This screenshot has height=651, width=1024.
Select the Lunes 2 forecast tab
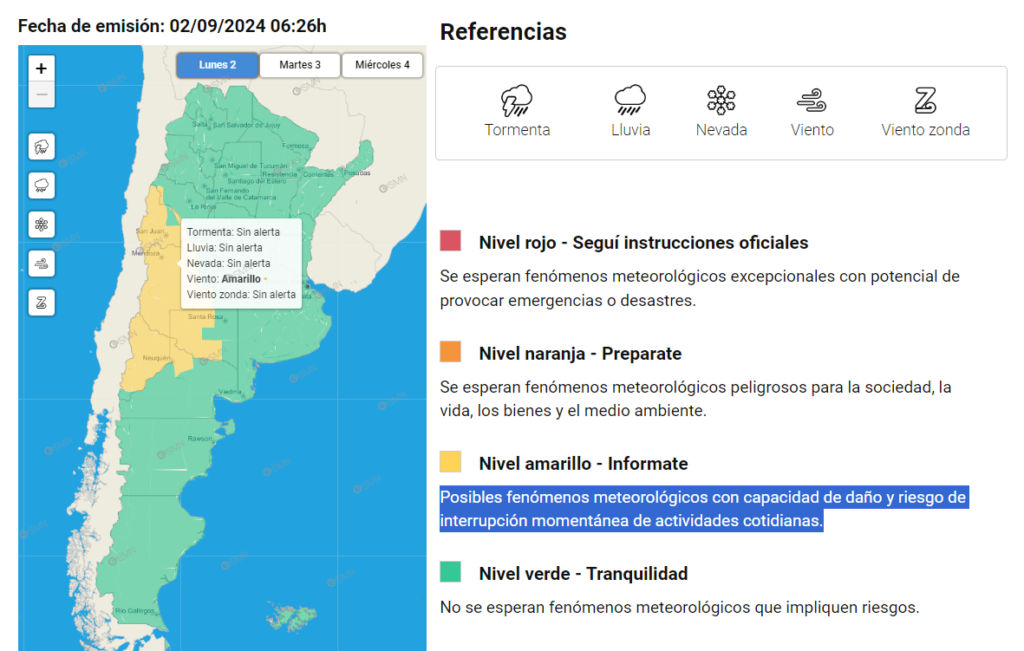coord(217,65)
